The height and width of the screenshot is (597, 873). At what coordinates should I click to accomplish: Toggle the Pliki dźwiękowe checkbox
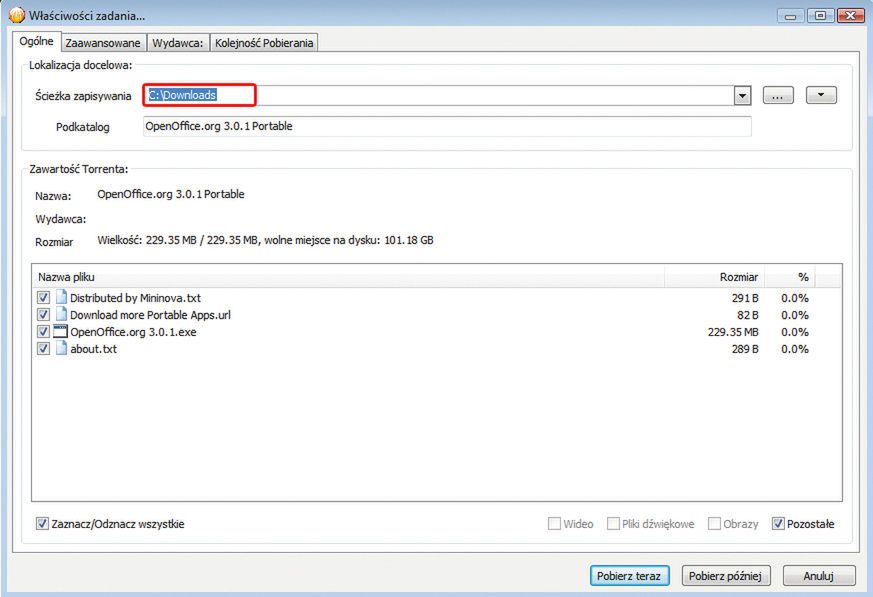(613, 523)
